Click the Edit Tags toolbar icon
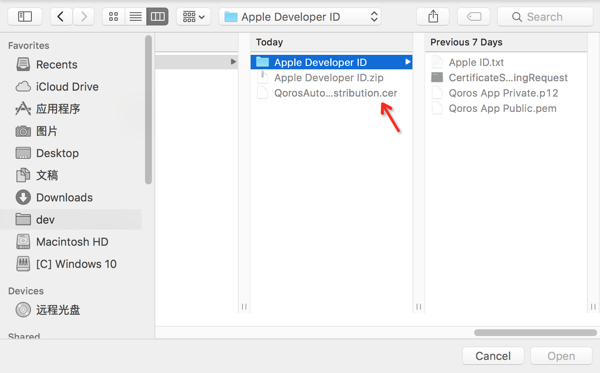 [x=474, y=16]
